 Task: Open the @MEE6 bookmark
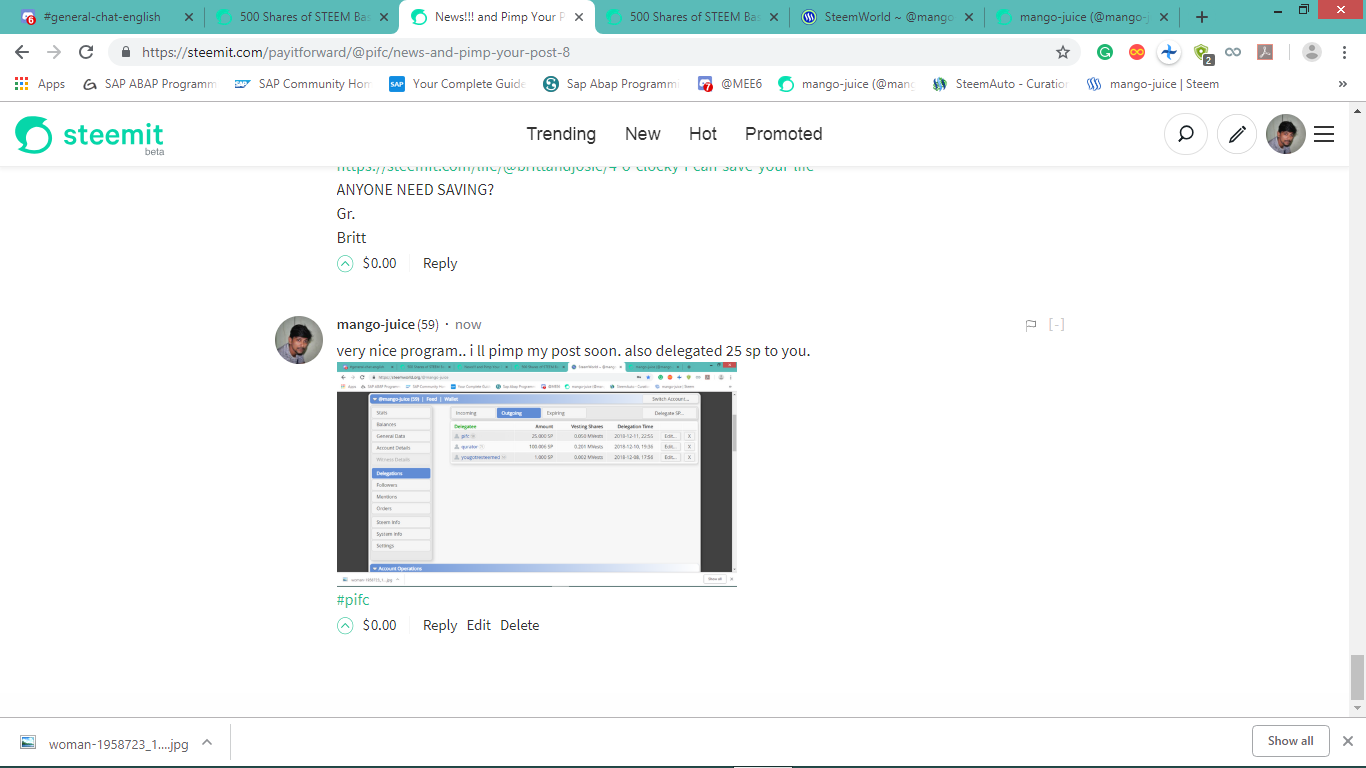tap(730, 84)
